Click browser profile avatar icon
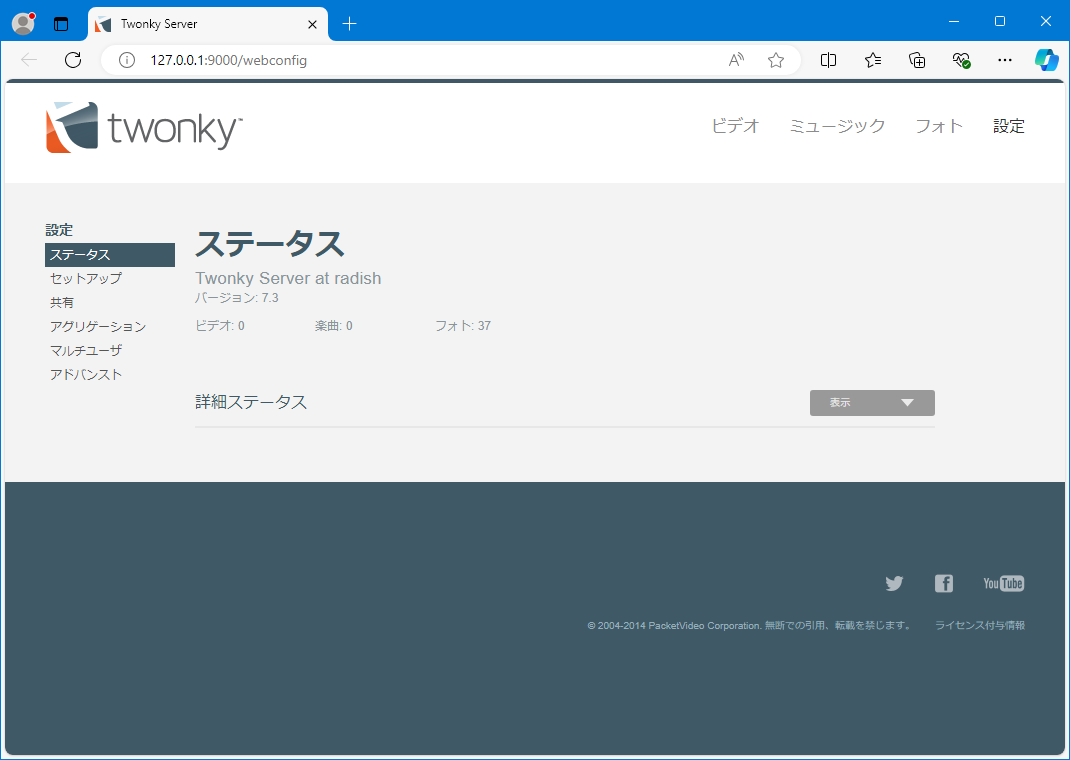The width and height of the screenshot is (1070, 760). tap(24, 23)
